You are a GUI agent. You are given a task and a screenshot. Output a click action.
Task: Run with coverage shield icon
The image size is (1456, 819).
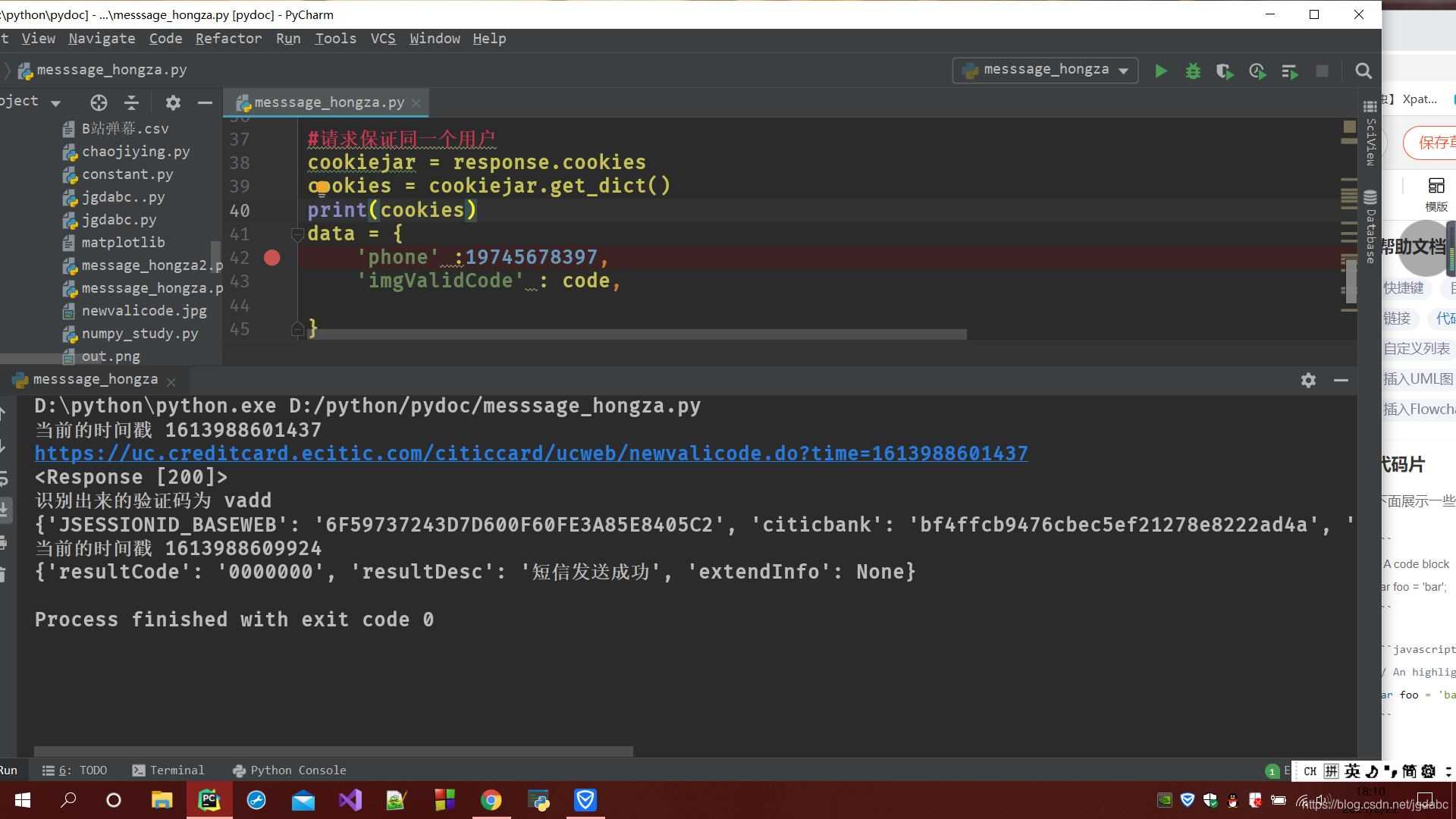[x=1225, y=71]
